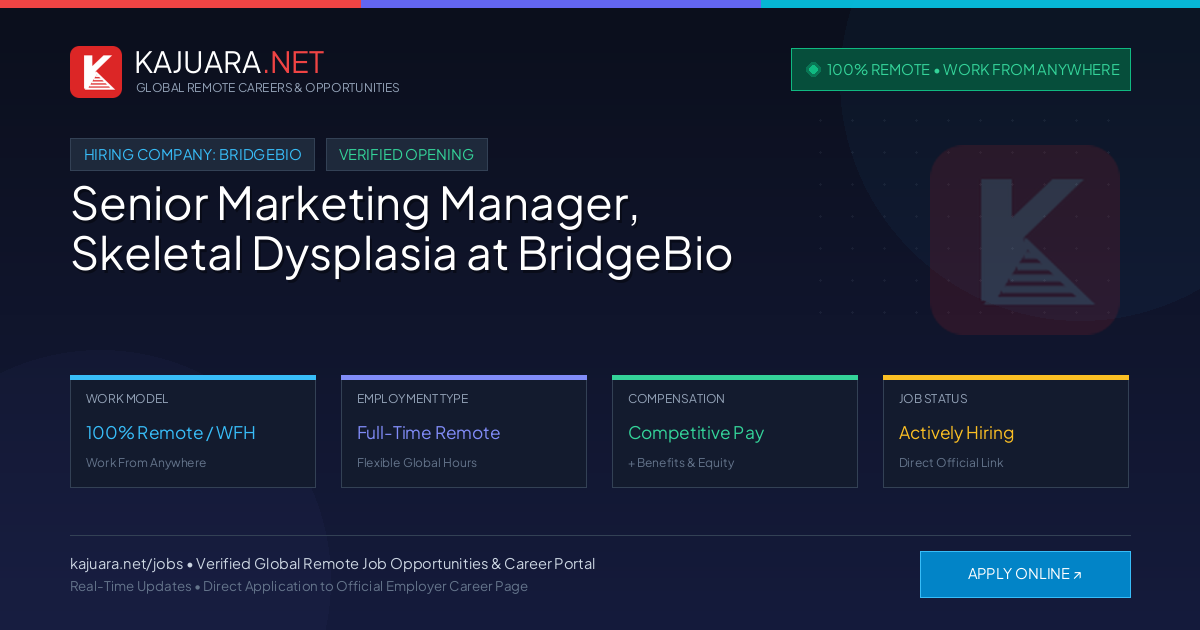Click the green diamond icon in remote badge

pyautogui.click(x=813, y=69)
